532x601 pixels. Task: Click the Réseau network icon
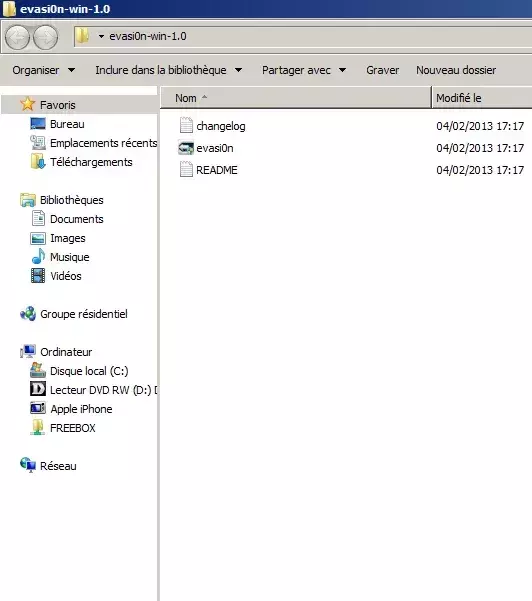(28, 465)
